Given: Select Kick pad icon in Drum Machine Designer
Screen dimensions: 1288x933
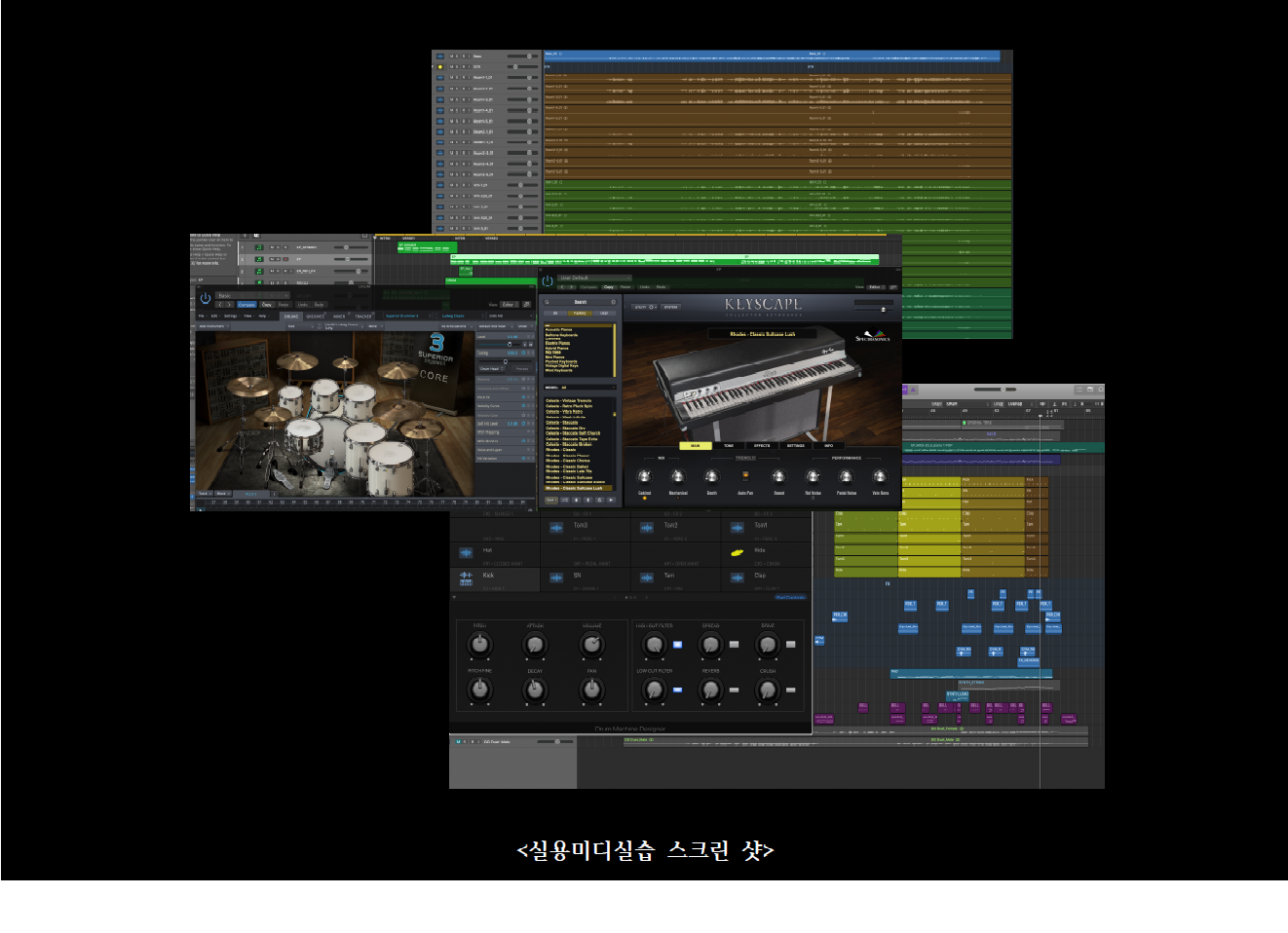Looking at the screenshot, I should pyautogui.click(x=466, y=578).
